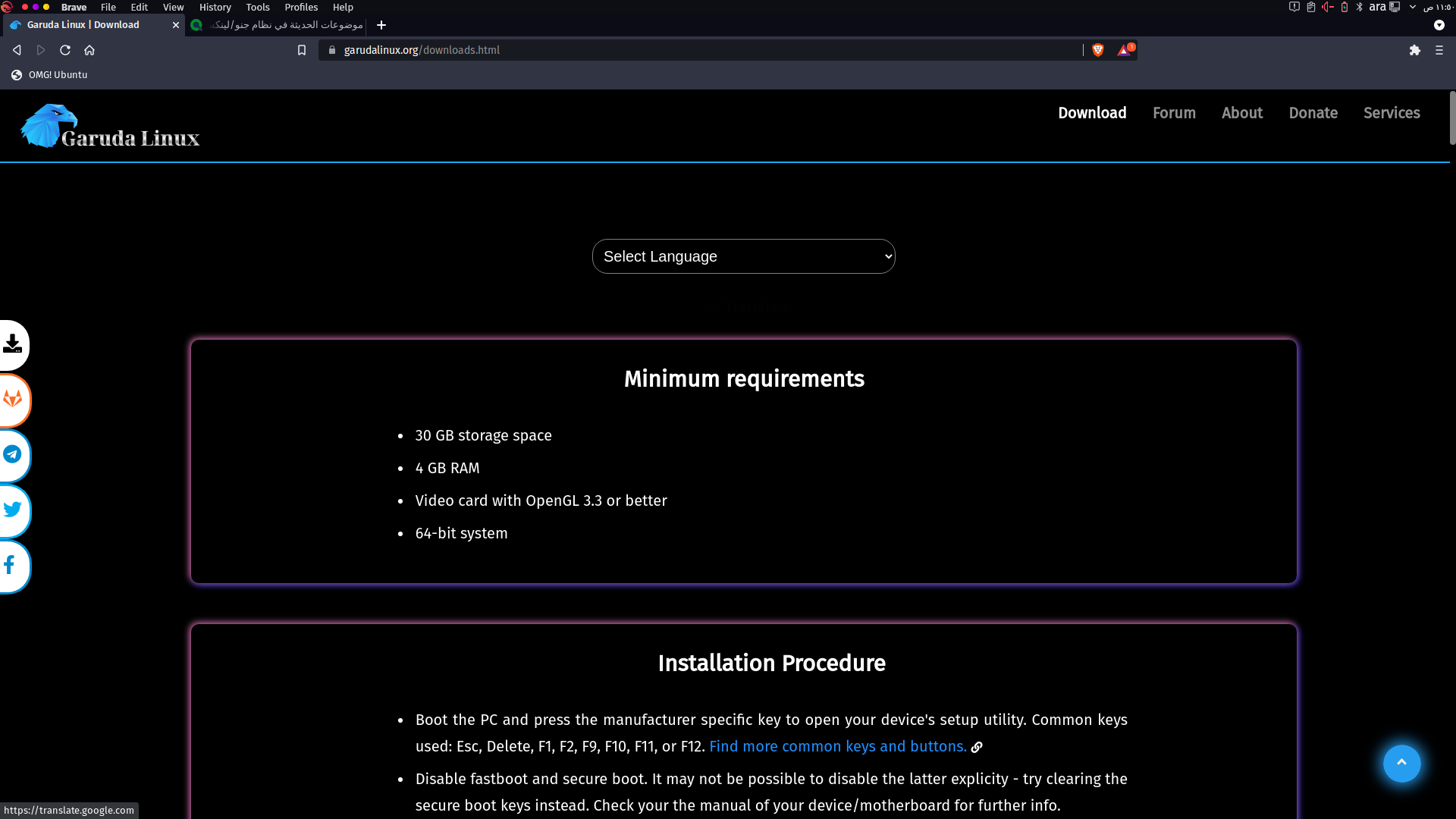
Task: Open the browser hamburger menu
Action: (x=1439, y=50)
